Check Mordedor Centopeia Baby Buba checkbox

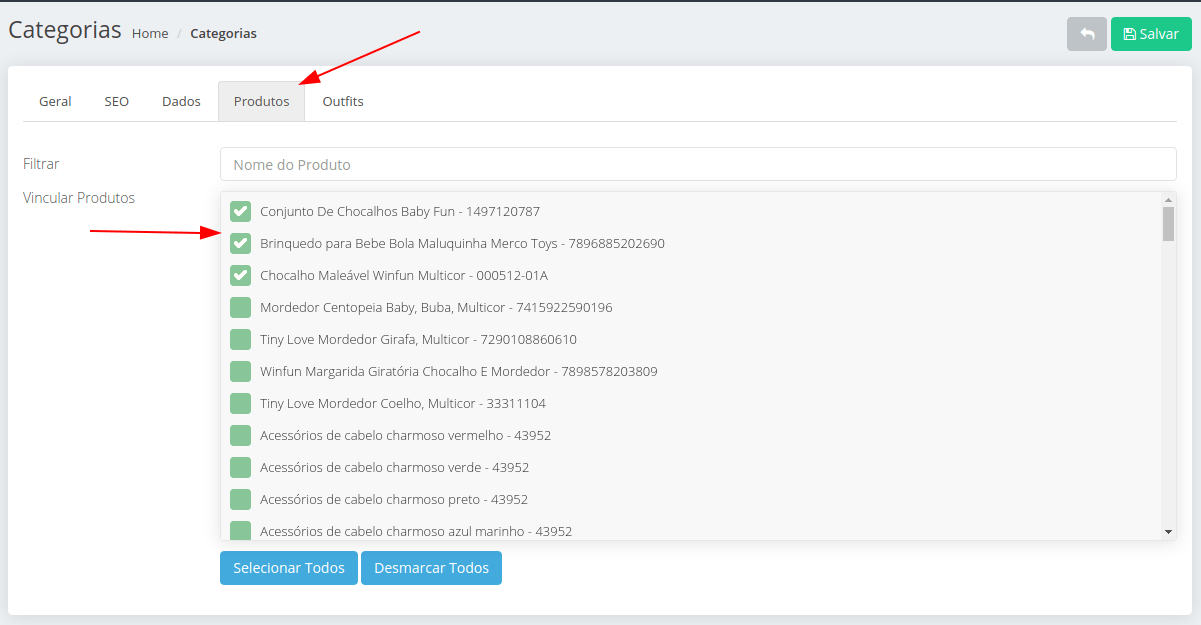pyautogui.click(x=240, y=307)
